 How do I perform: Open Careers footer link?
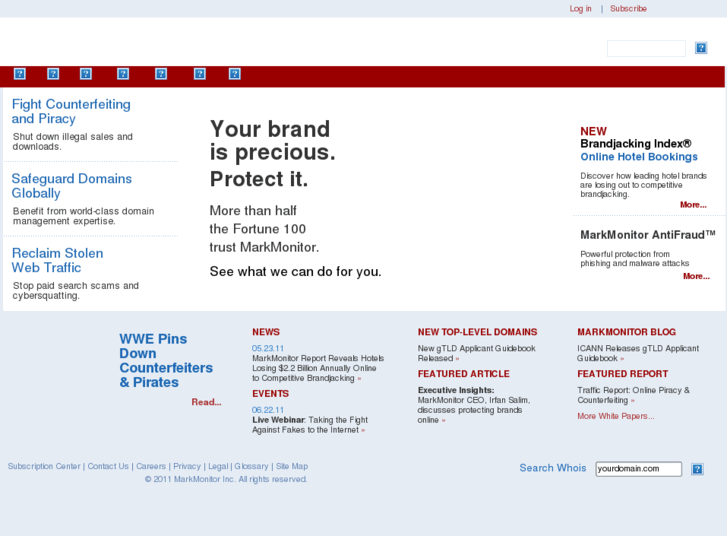pyautogui.click(x=151, y=466)
